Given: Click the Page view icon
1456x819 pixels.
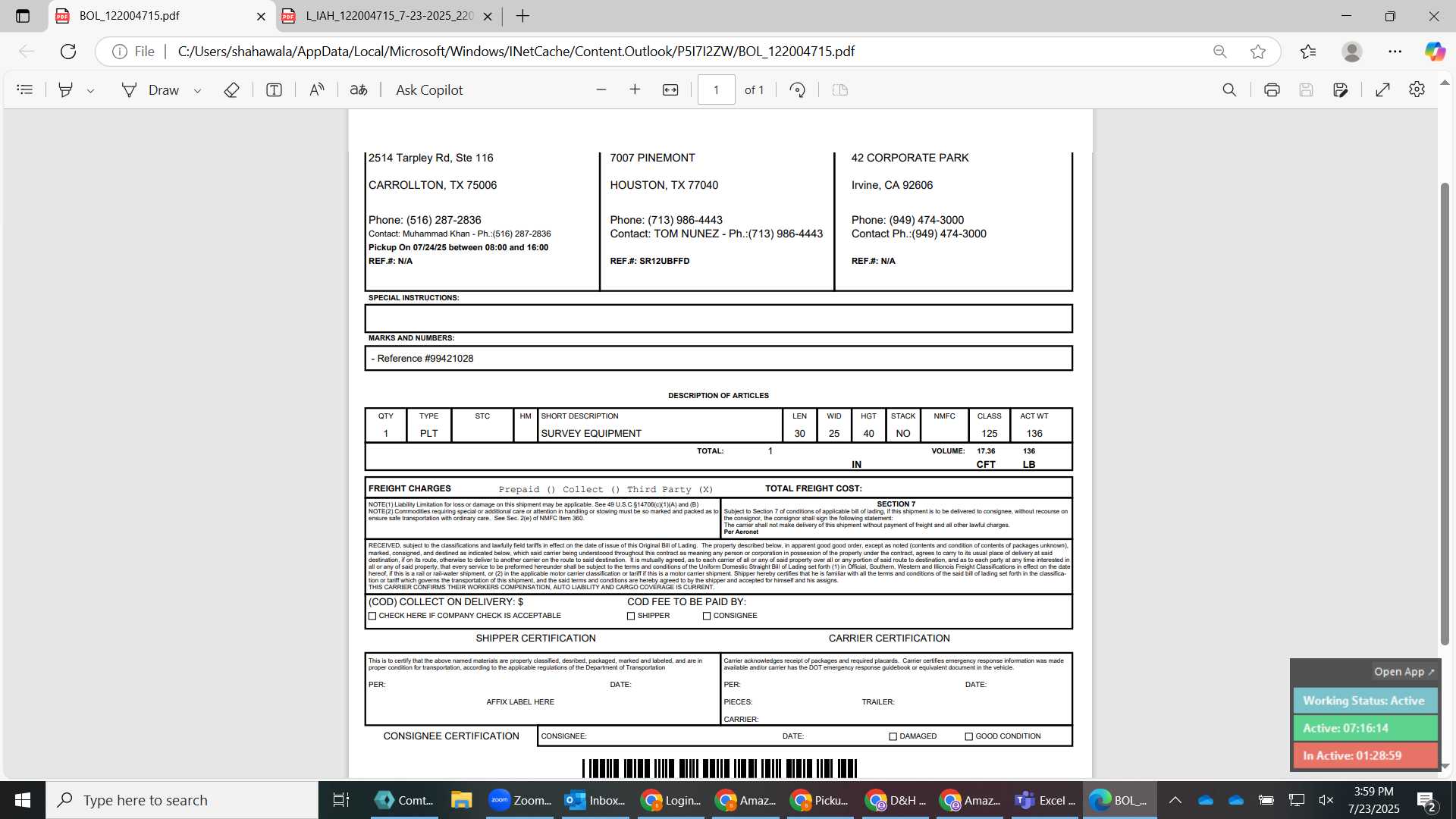Looking at the screenshot, I should coord(839,89).
